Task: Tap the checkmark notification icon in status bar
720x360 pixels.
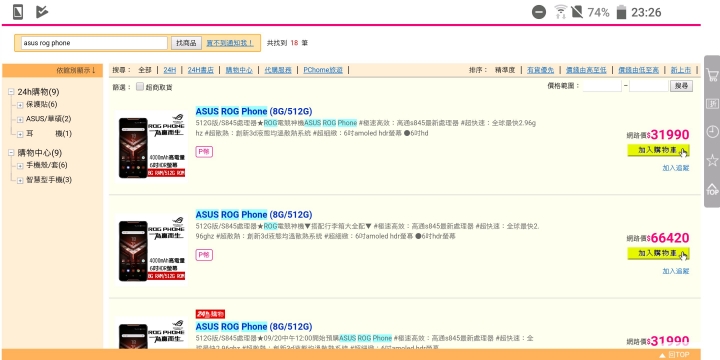Action: (x=42, y=11)
